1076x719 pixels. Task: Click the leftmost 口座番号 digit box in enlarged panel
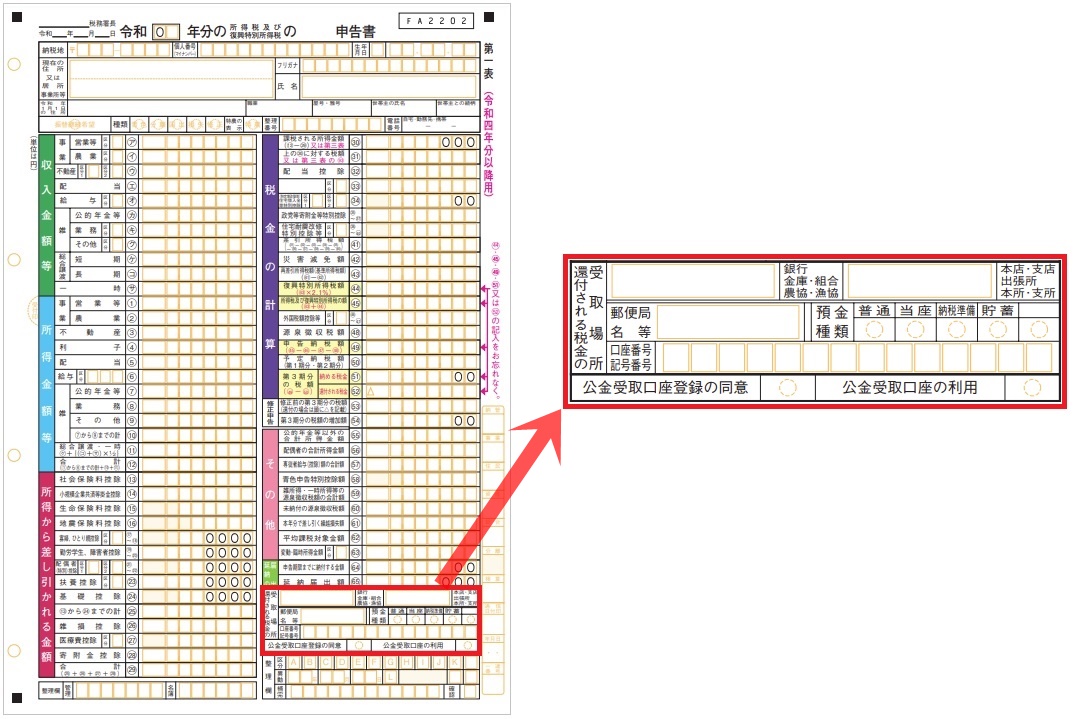click(676, 357)
